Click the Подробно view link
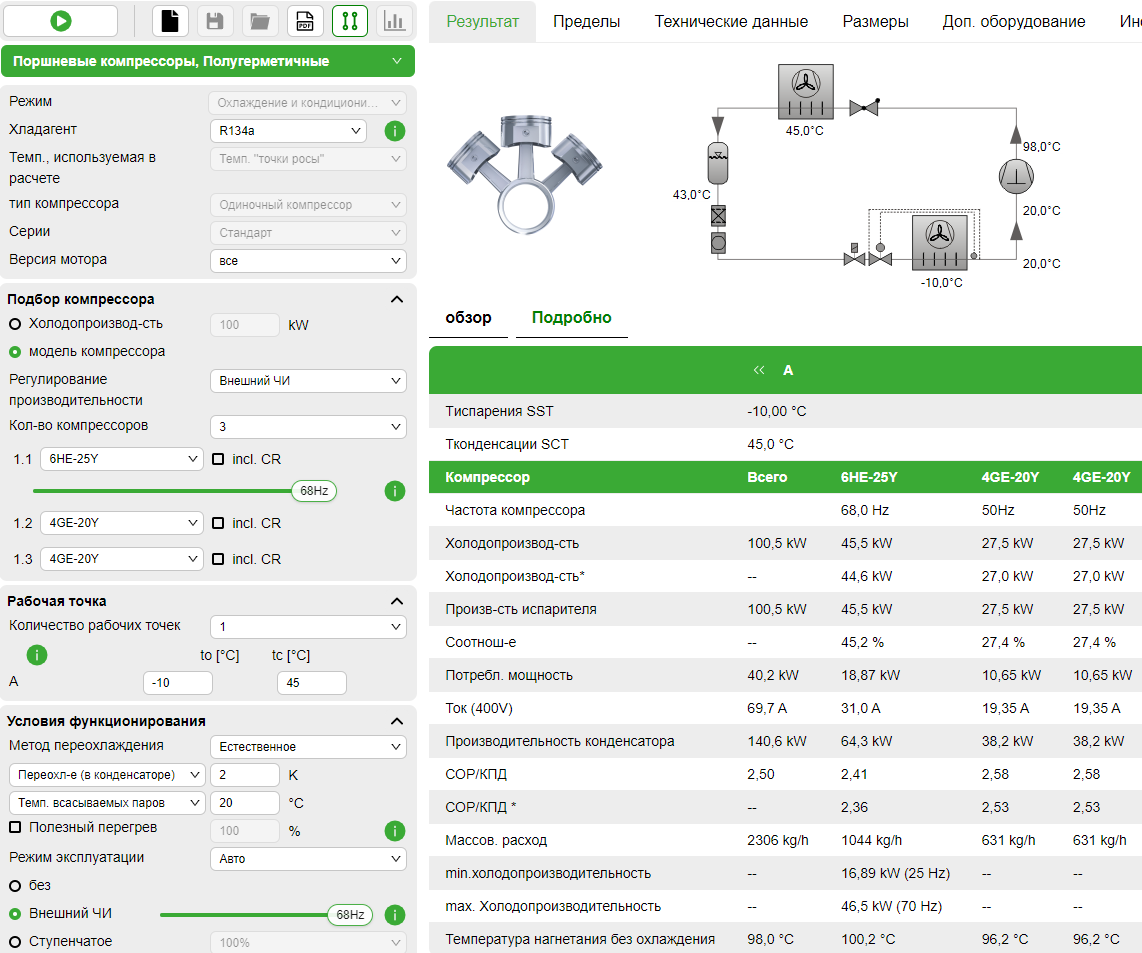The height and width of the screenshot is (953, 1142). [571, 318]
